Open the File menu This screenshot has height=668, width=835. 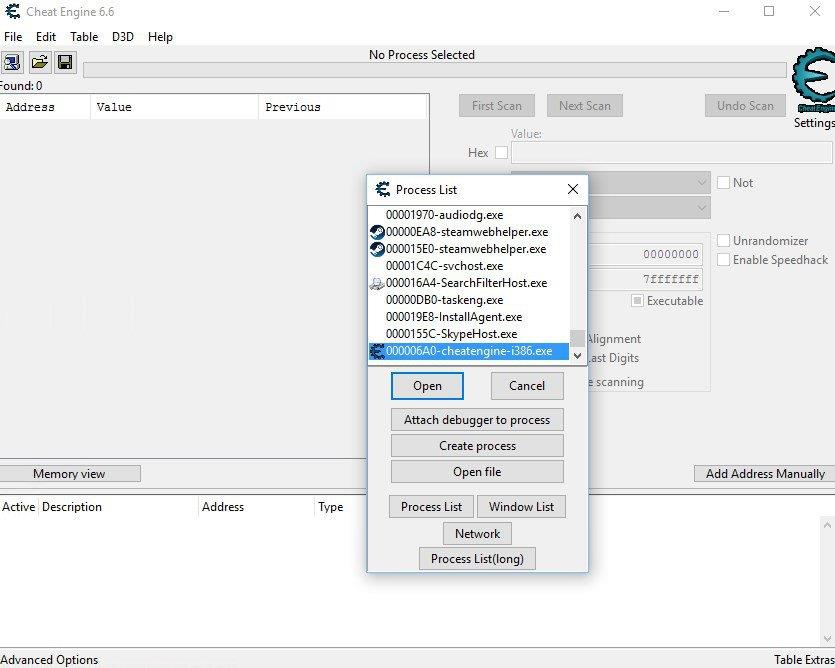coord(13,37)
